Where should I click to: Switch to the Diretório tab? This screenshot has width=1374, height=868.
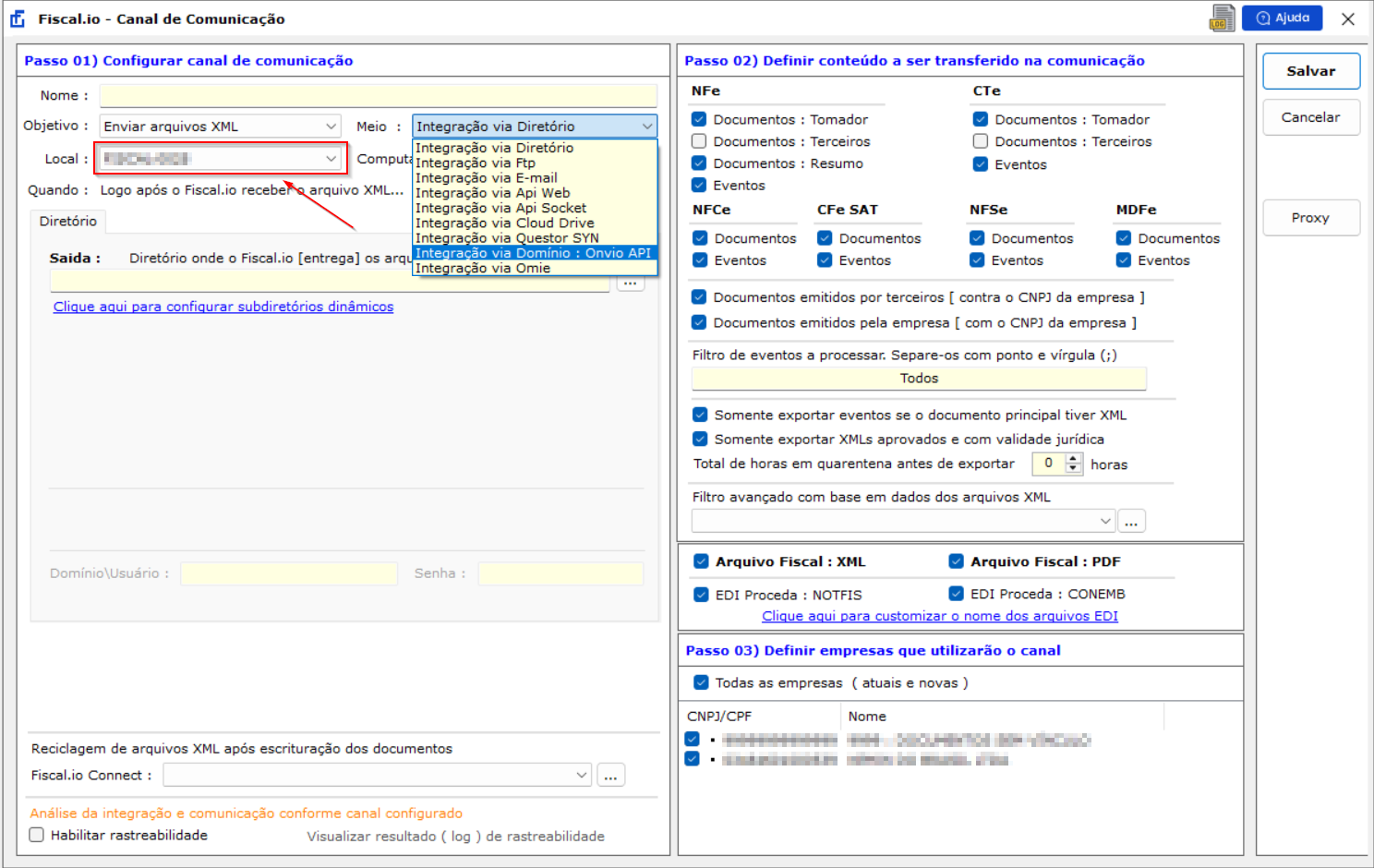point(68,222)
